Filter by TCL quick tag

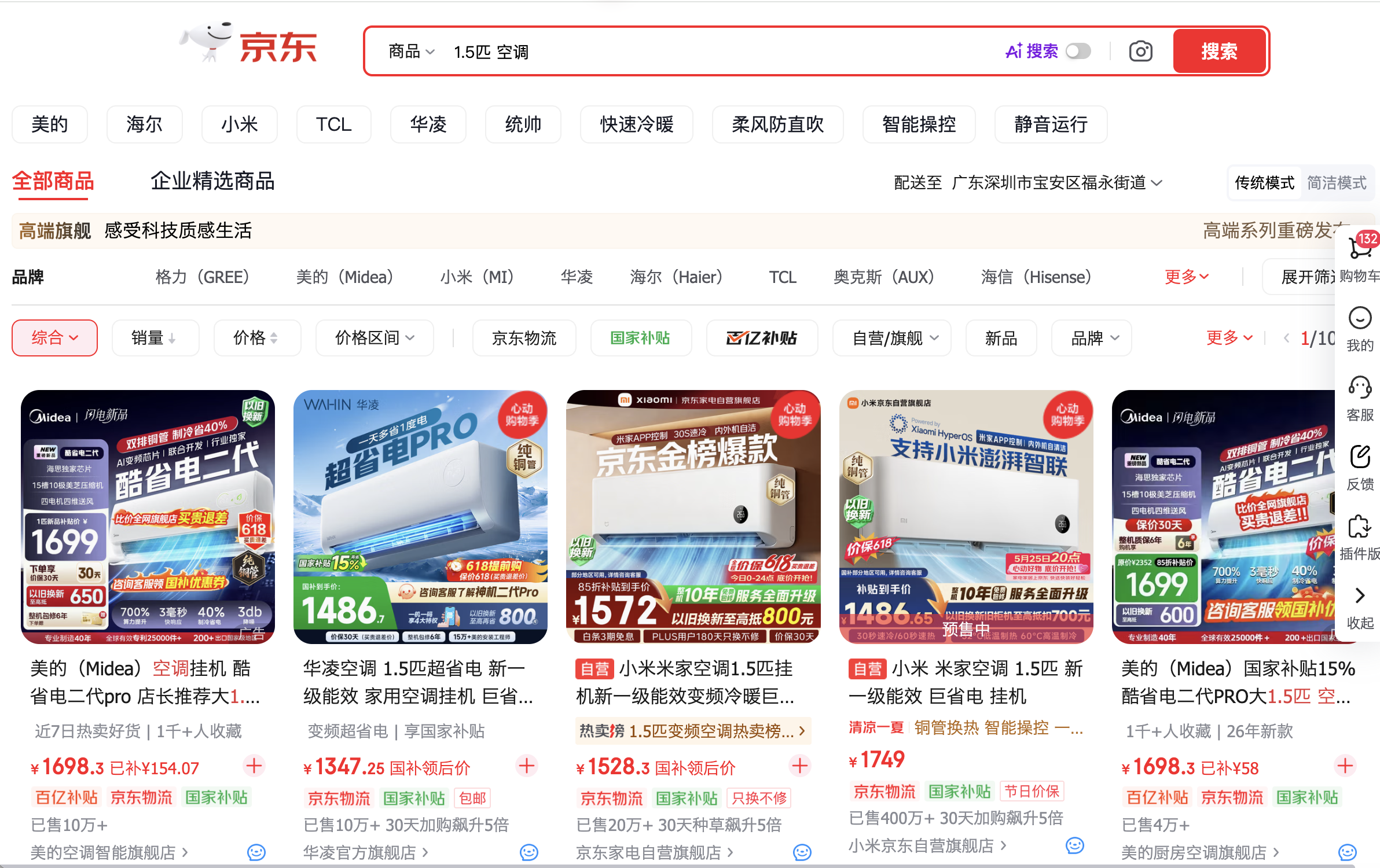click(x=333, y=124)
